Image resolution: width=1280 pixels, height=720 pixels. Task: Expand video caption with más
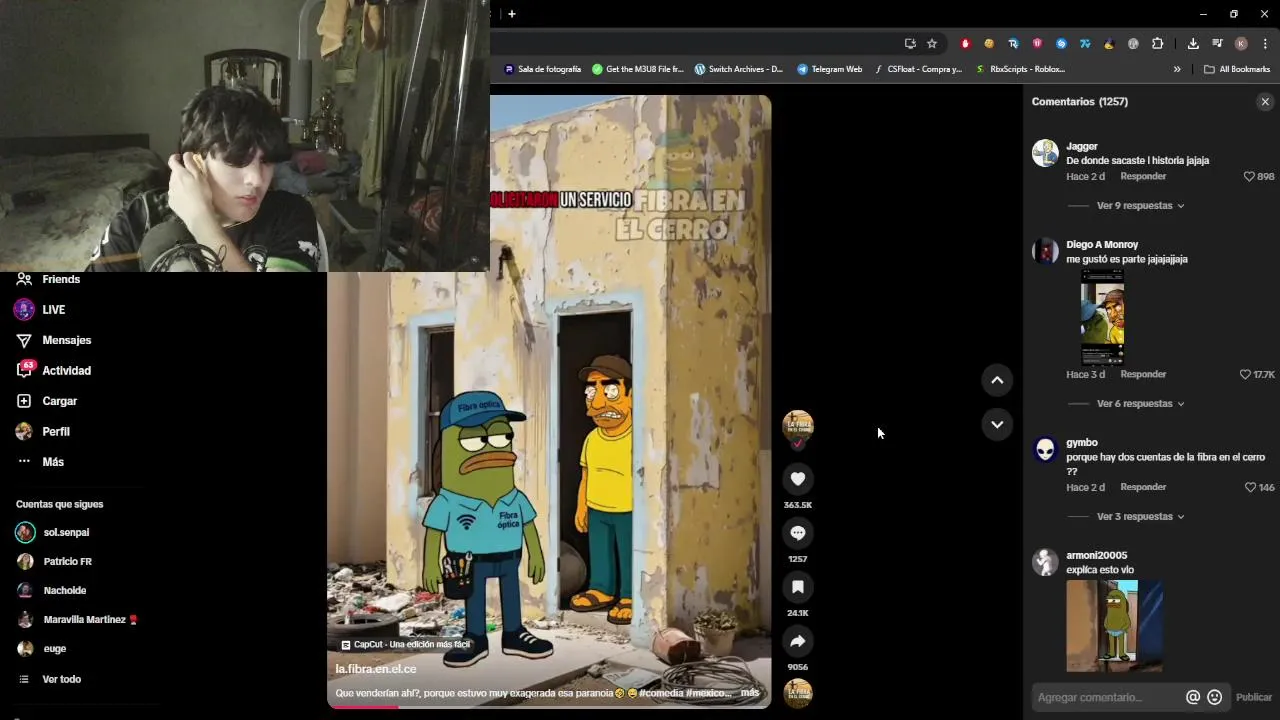(750, 693)
